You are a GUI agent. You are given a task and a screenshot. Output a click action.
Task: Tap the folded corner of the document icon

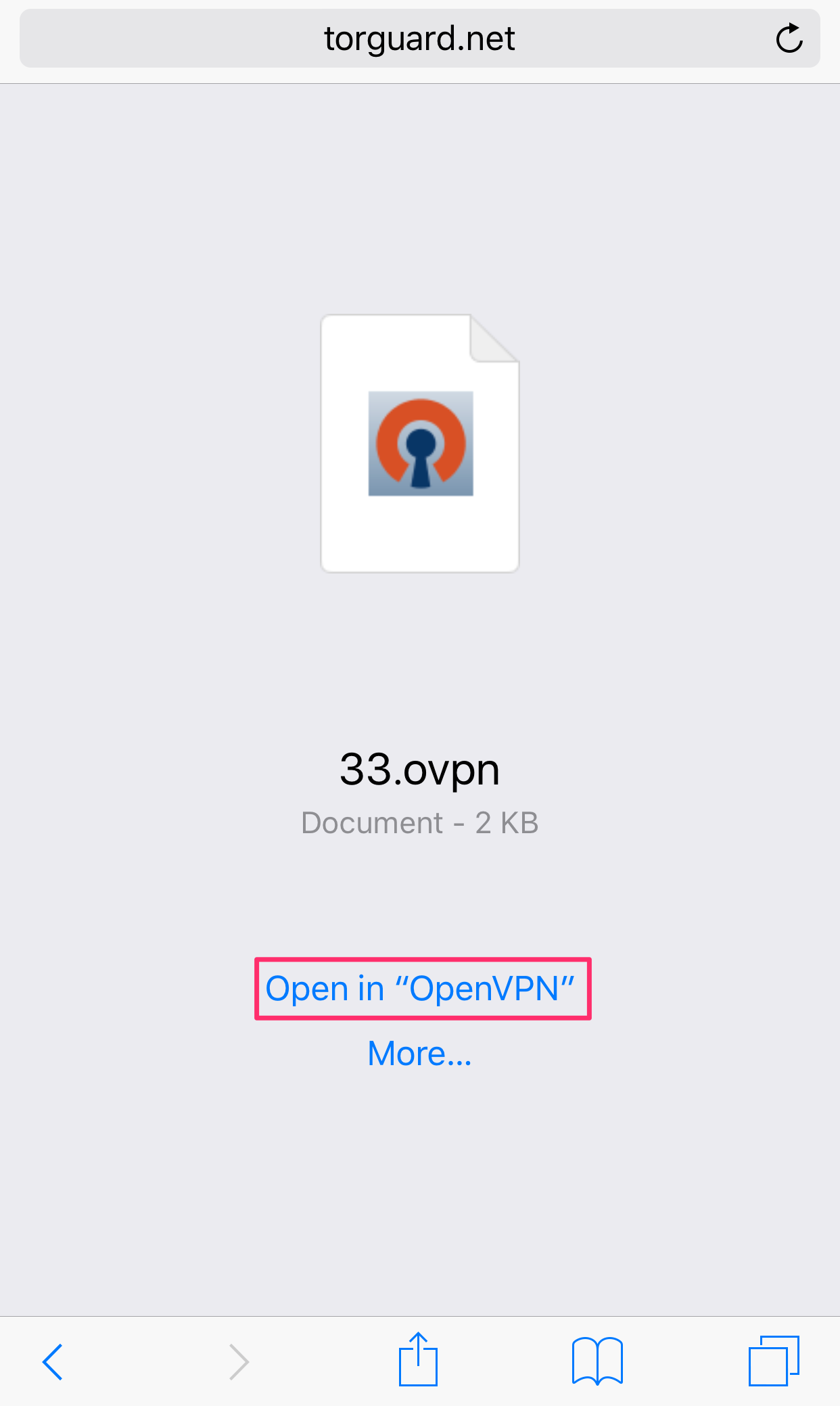(x=494, y=338)
